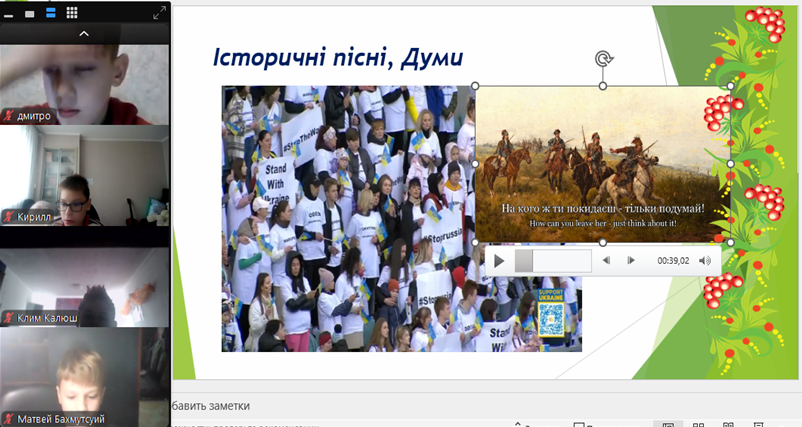Click the video progress seek bar
The image size is (802, 427).
(x=553, y=261)
